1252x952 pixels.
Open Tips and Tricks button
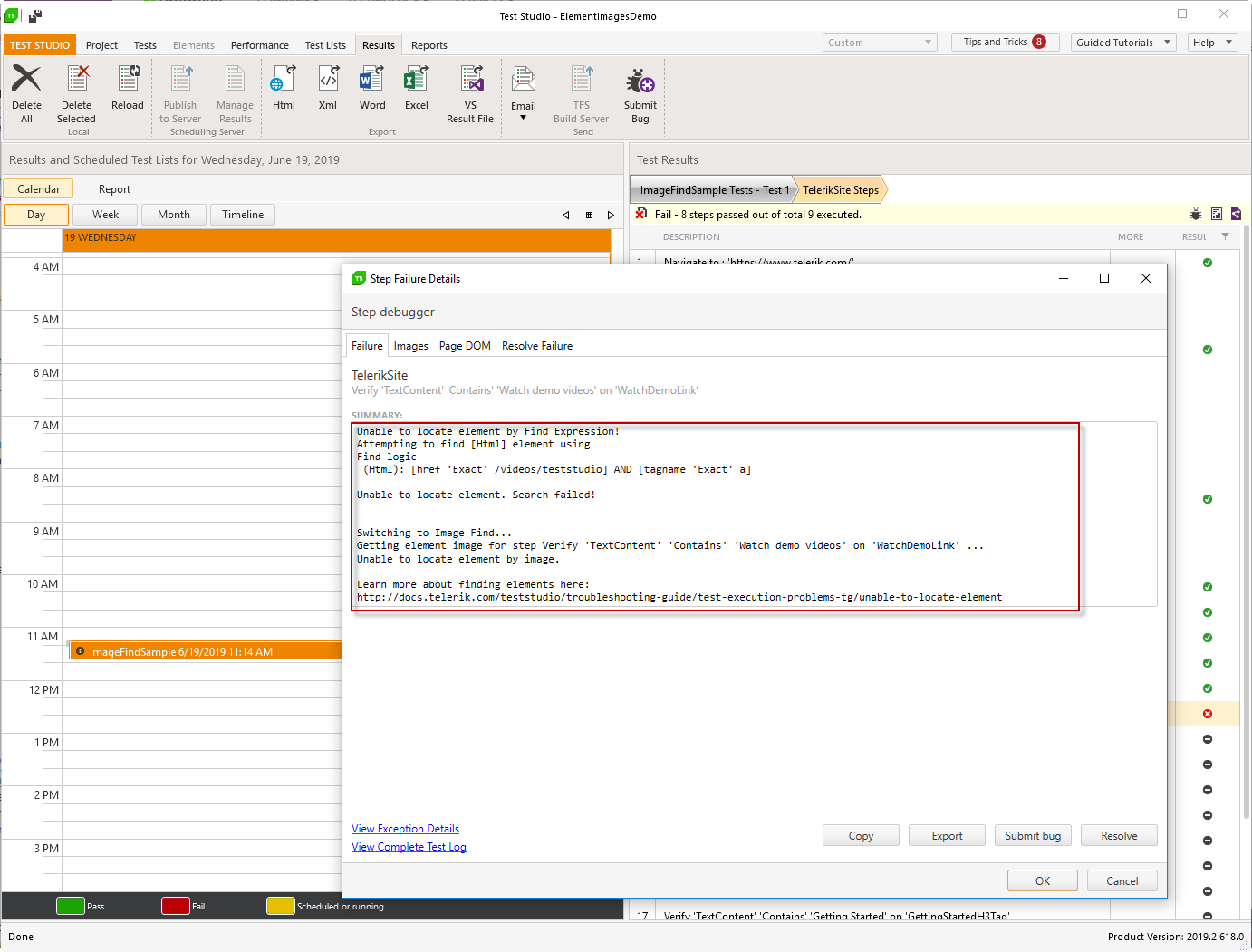pos(1005,43)
